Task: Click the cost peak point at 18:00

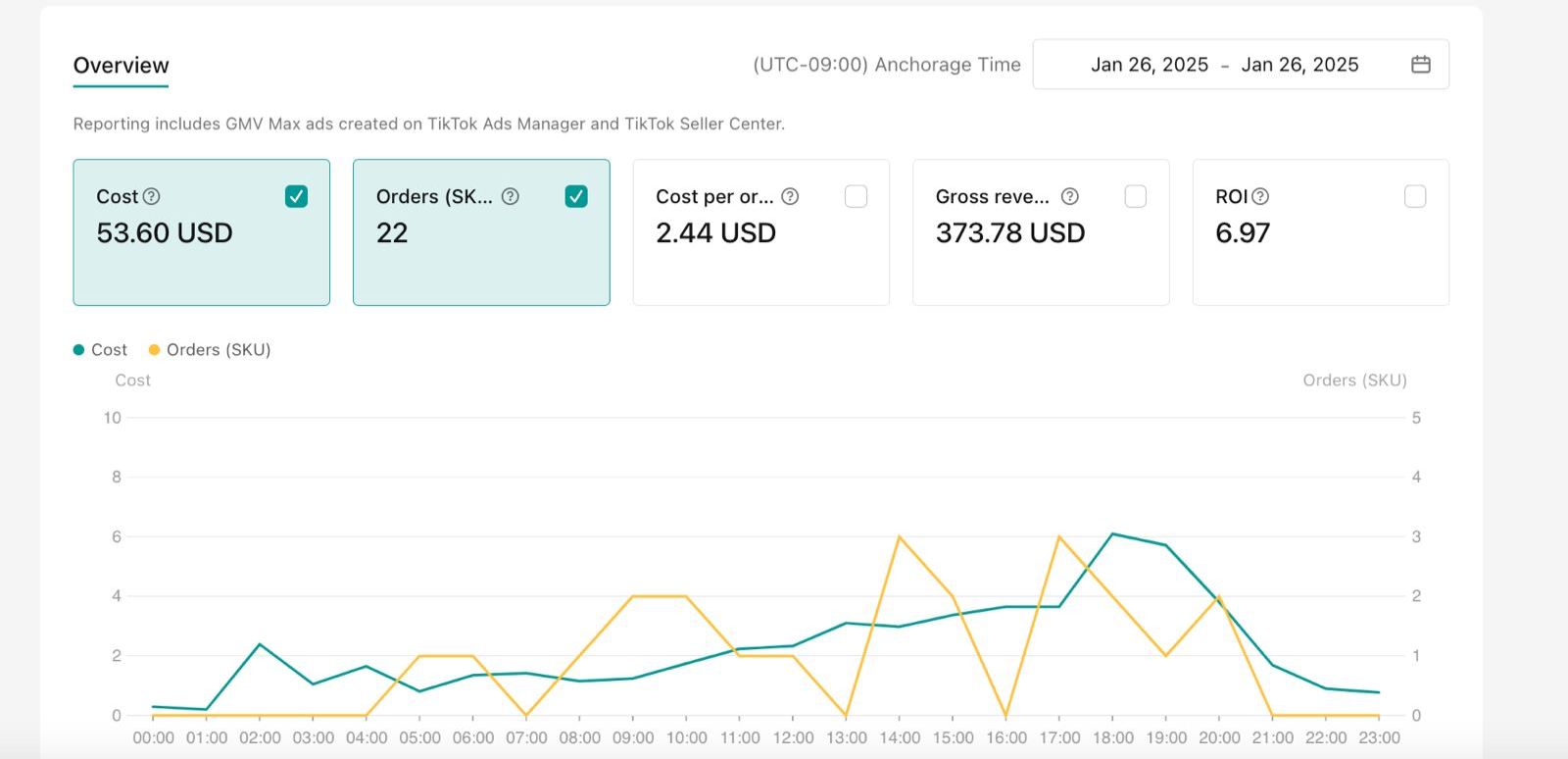Action: click(1112, 533)
